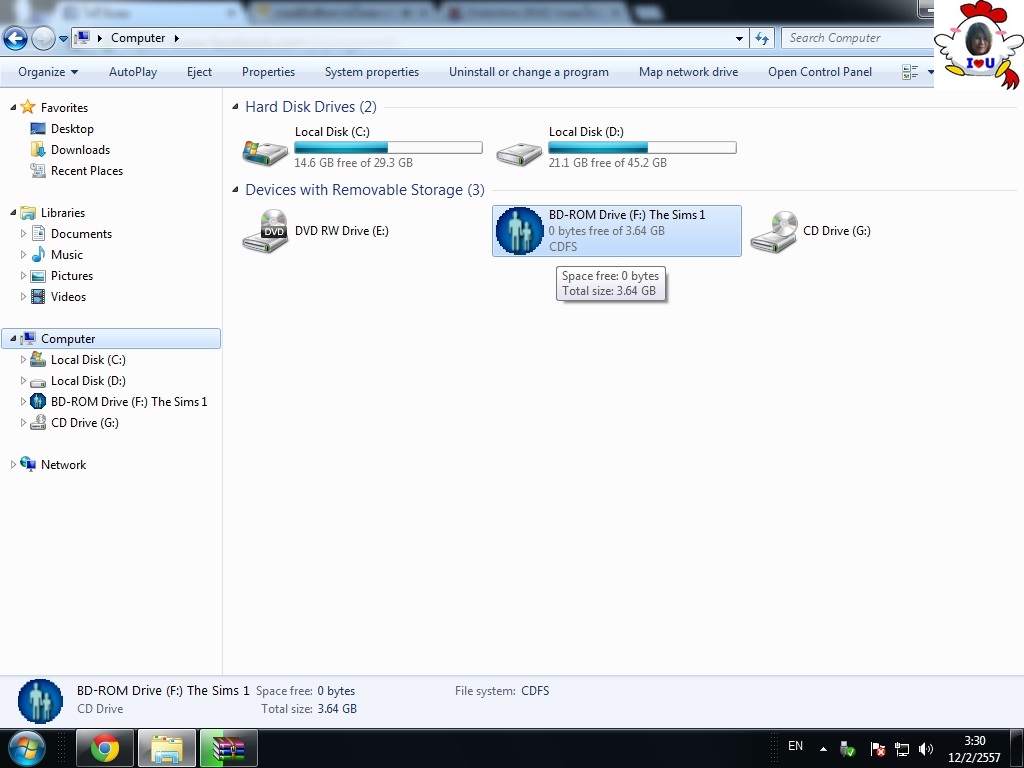Expand the Documents library
The height and width of the screenshot is (768, 1024).
pyautogui.click(x=24, y=233)
